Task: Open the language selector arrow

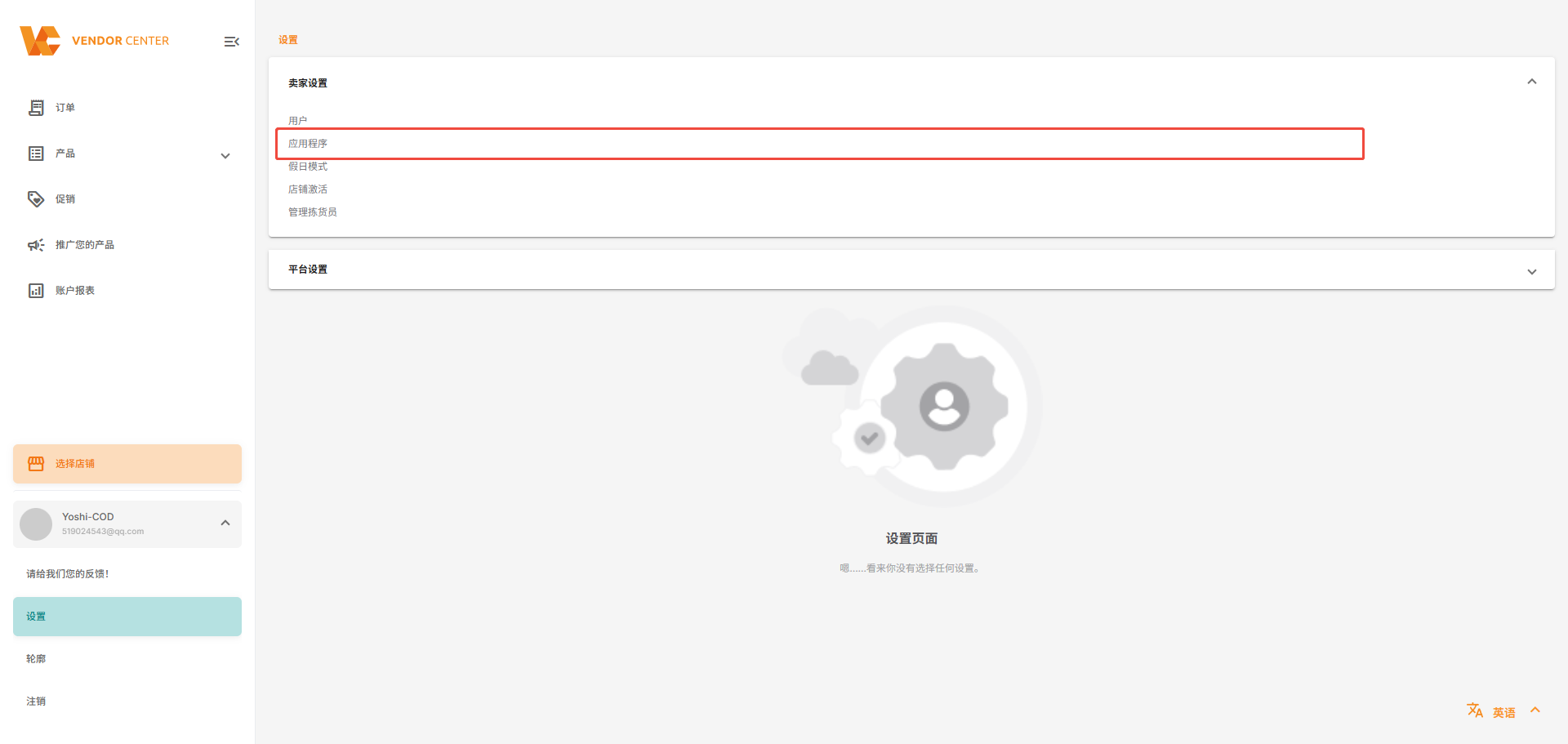Action: click(x=1535, y=710)
